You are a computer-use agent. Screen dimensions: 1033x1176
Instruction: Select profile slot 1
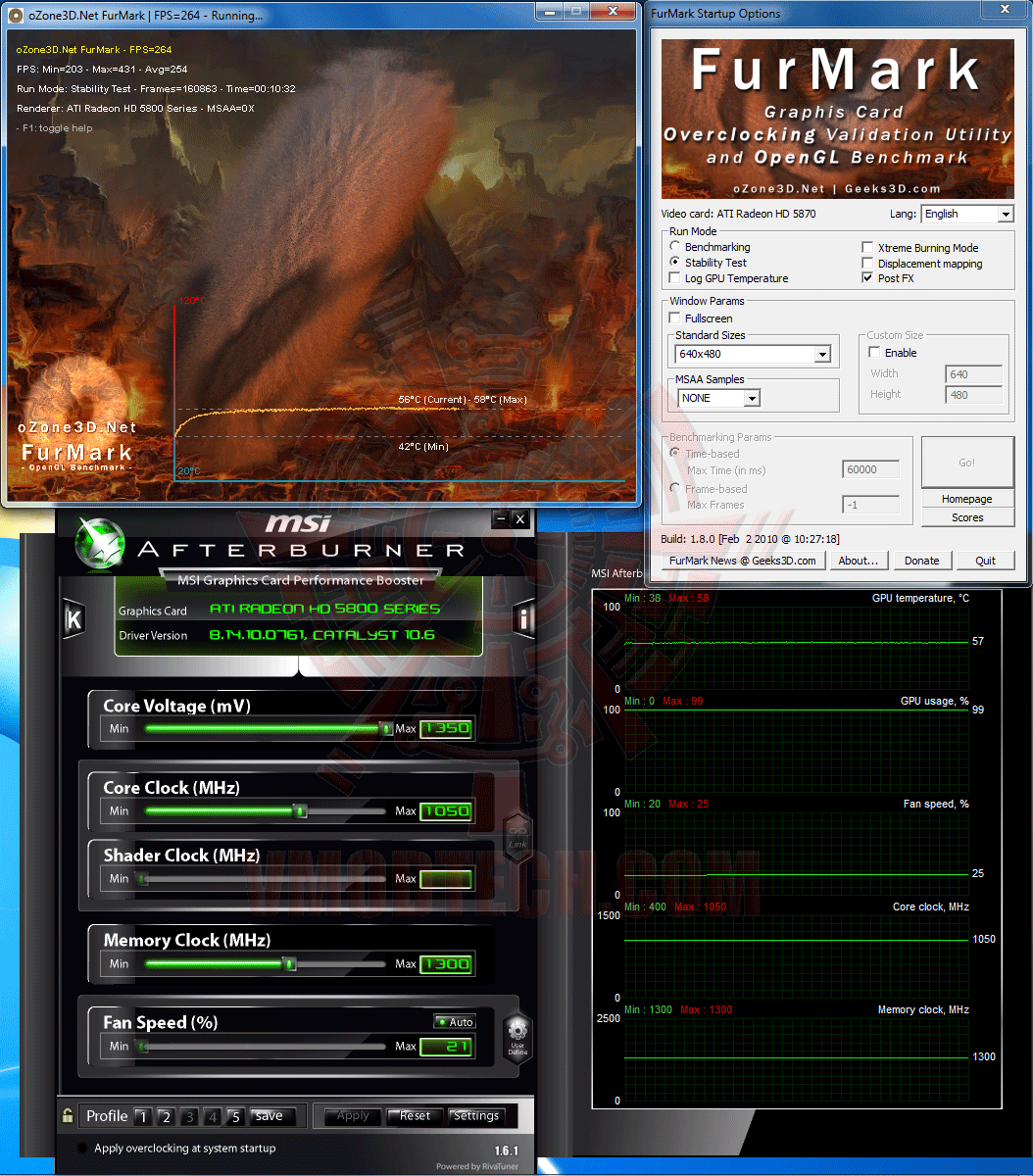142,1116
